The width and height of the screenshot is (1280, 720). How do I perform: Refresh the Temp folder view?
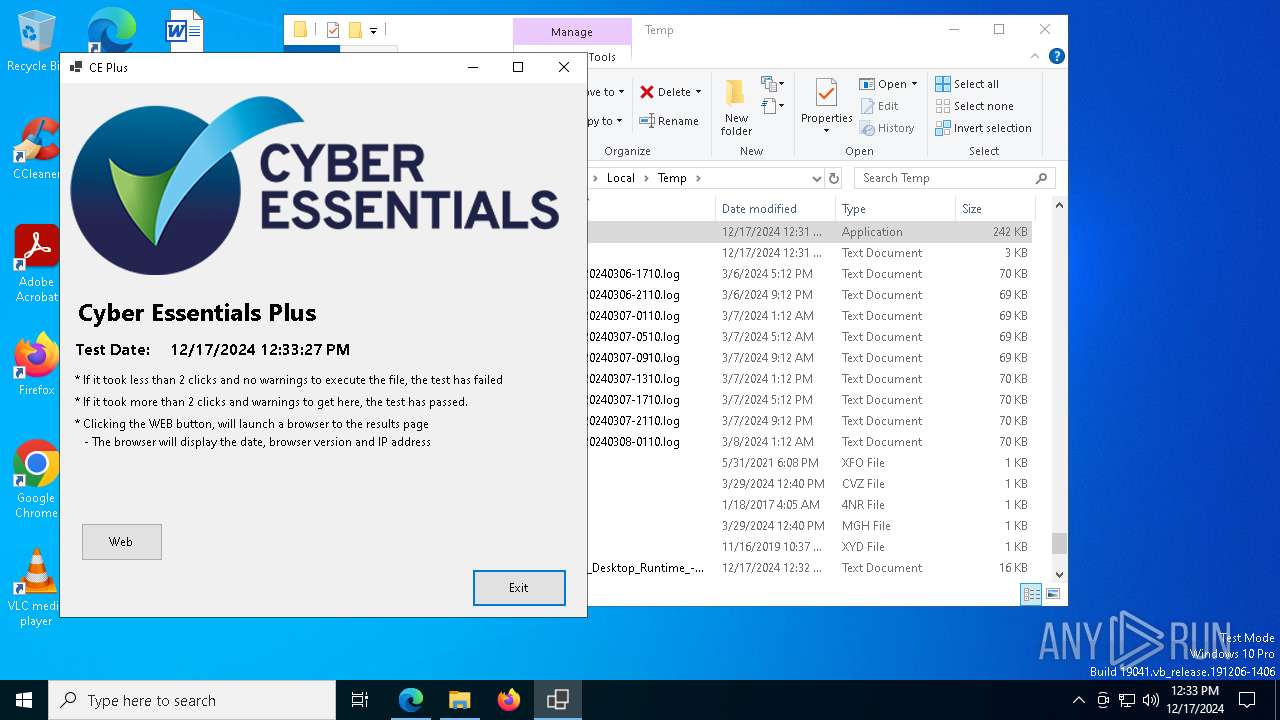point(834,178)
